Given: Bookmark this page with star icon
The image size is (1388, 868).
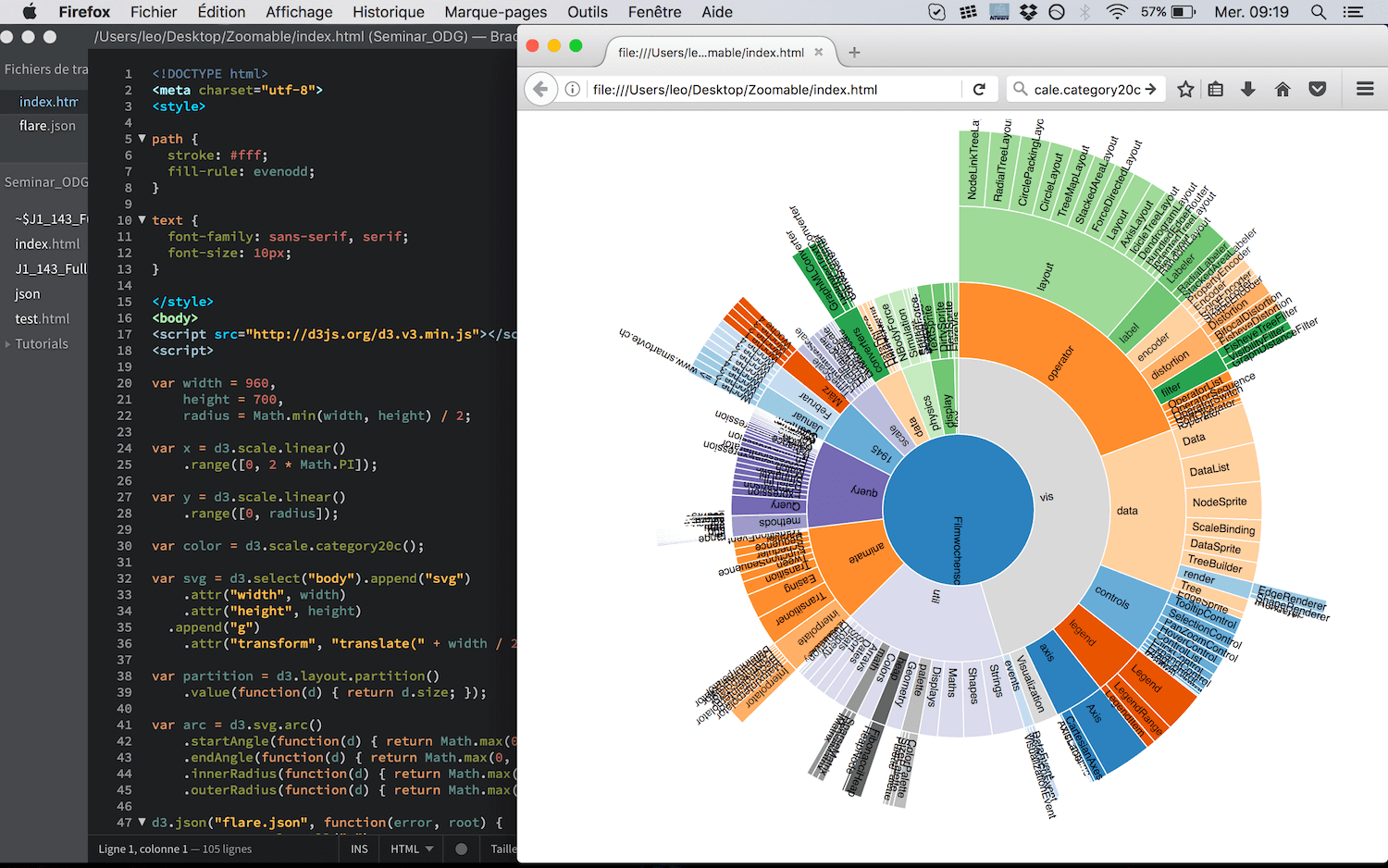Looking at the screenshot, I should (x=1185, y=89).
